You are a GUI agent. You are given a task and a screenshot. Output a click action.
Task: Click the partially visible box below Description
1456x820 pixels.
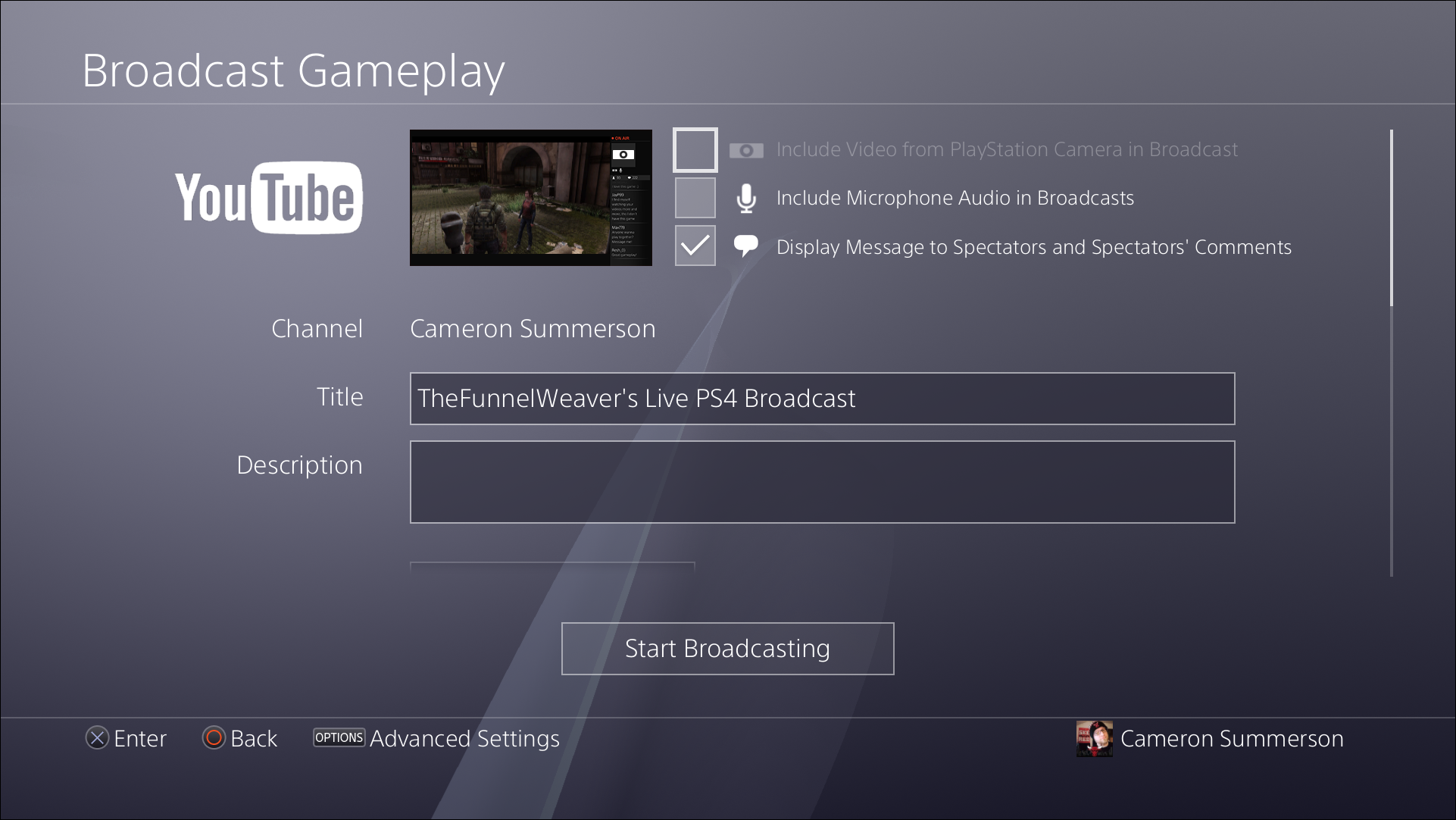[x=551, y=568]
